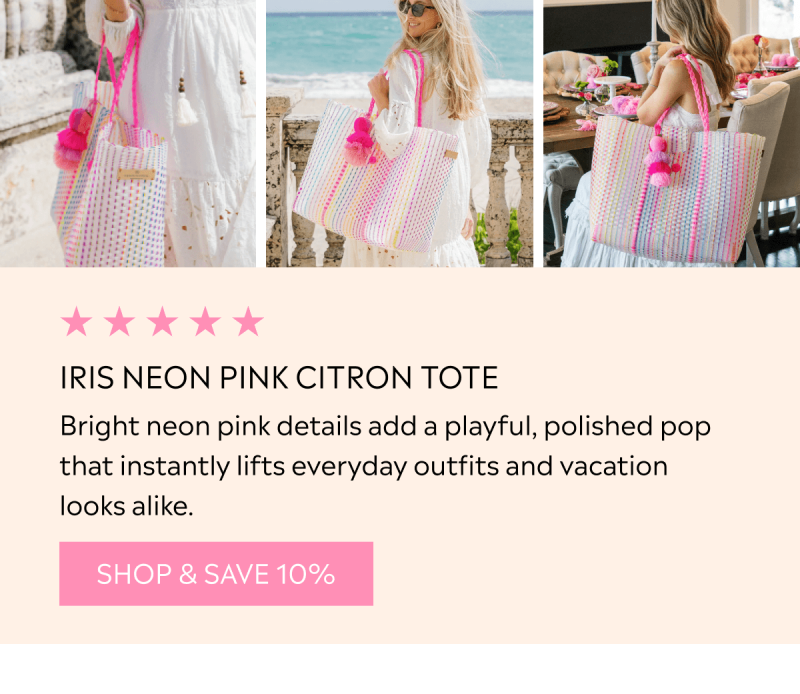The width and height of the screenshot is (800, 694).
Task: Click the pink pom-pom charm in left photo
Action: (x=72, y=138)
